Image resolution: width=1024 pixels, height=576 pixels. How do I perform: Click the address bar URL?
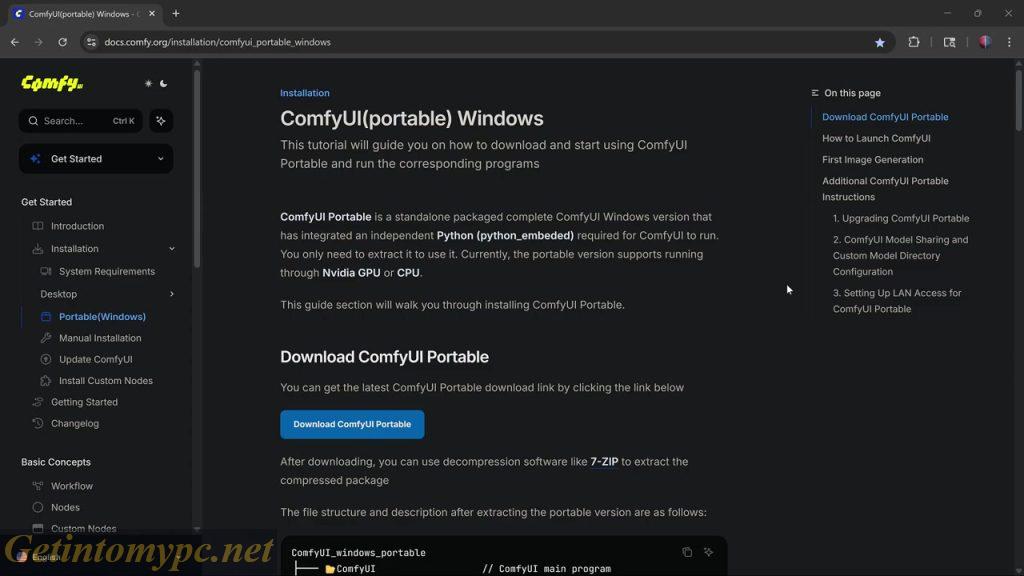(x=217, y=42)
